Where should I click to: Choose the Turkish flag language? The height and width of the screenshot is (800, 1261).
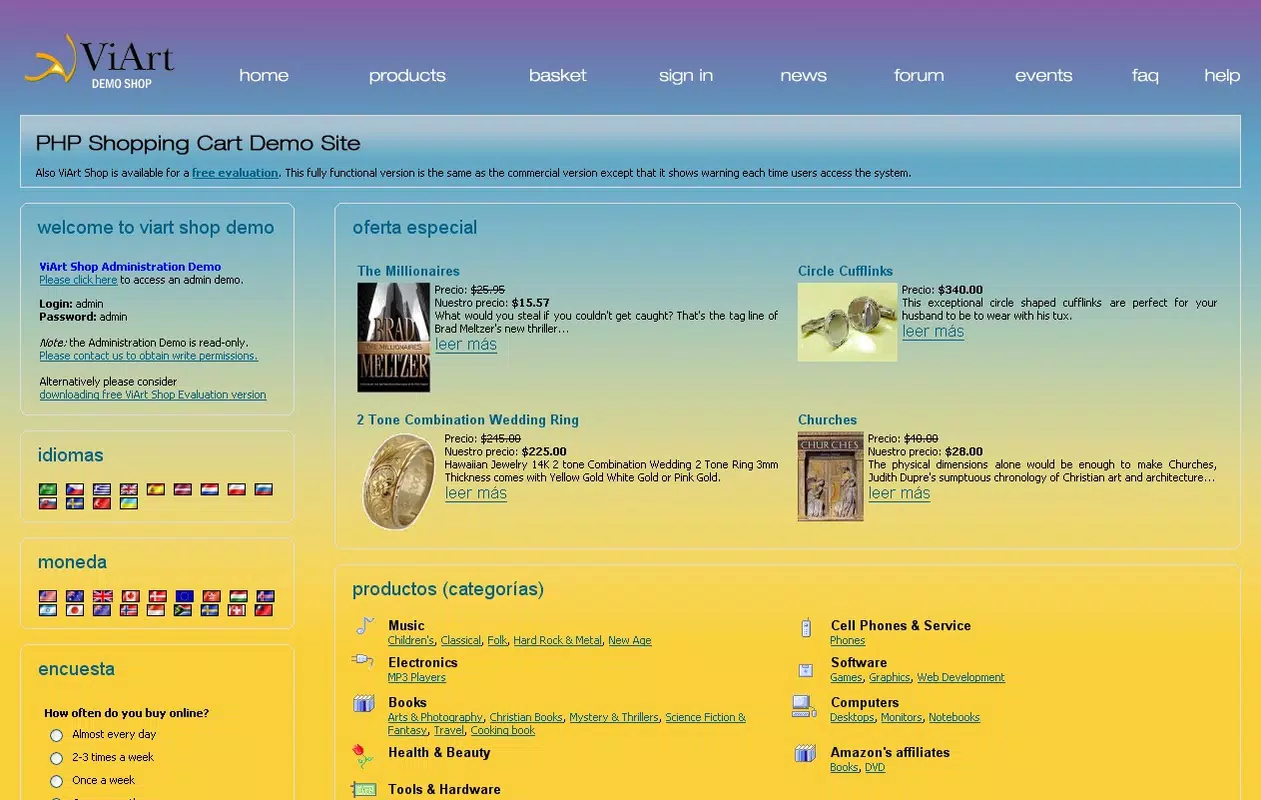click(x=102, y=503)
